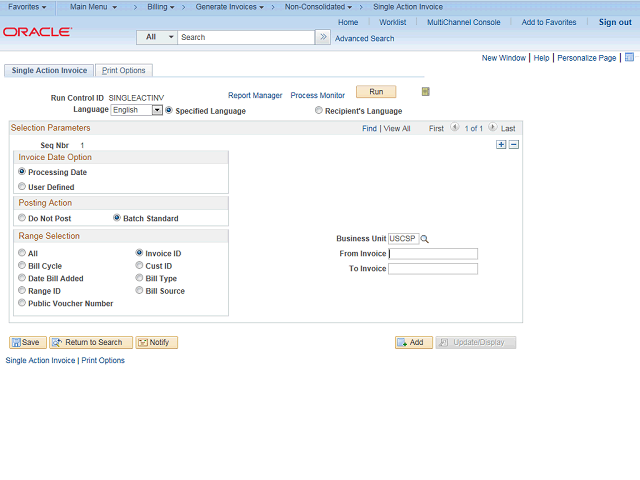Screen dimensions: 640x480
Task: Select Bill Source range option
Action: [x=139, y=290]
